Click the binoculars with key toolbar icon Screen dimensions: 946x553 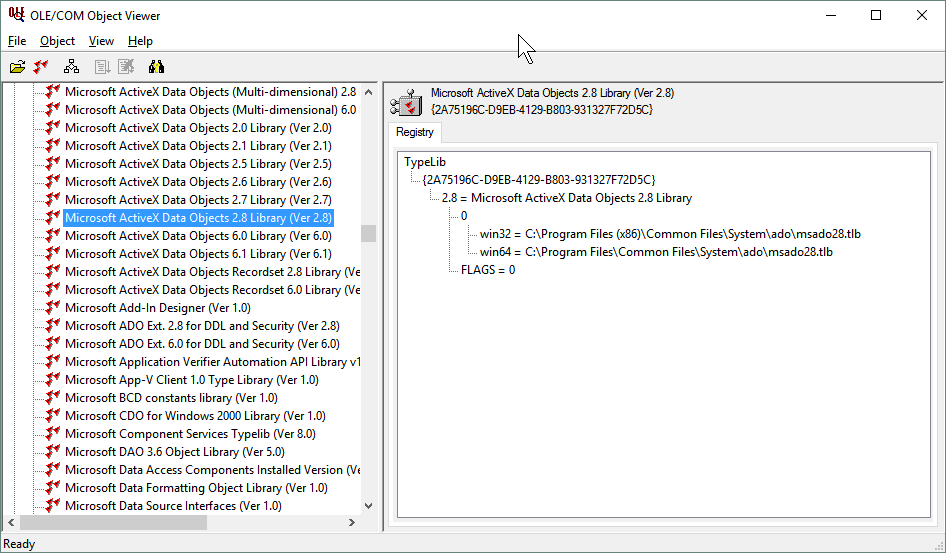(156, 67)
